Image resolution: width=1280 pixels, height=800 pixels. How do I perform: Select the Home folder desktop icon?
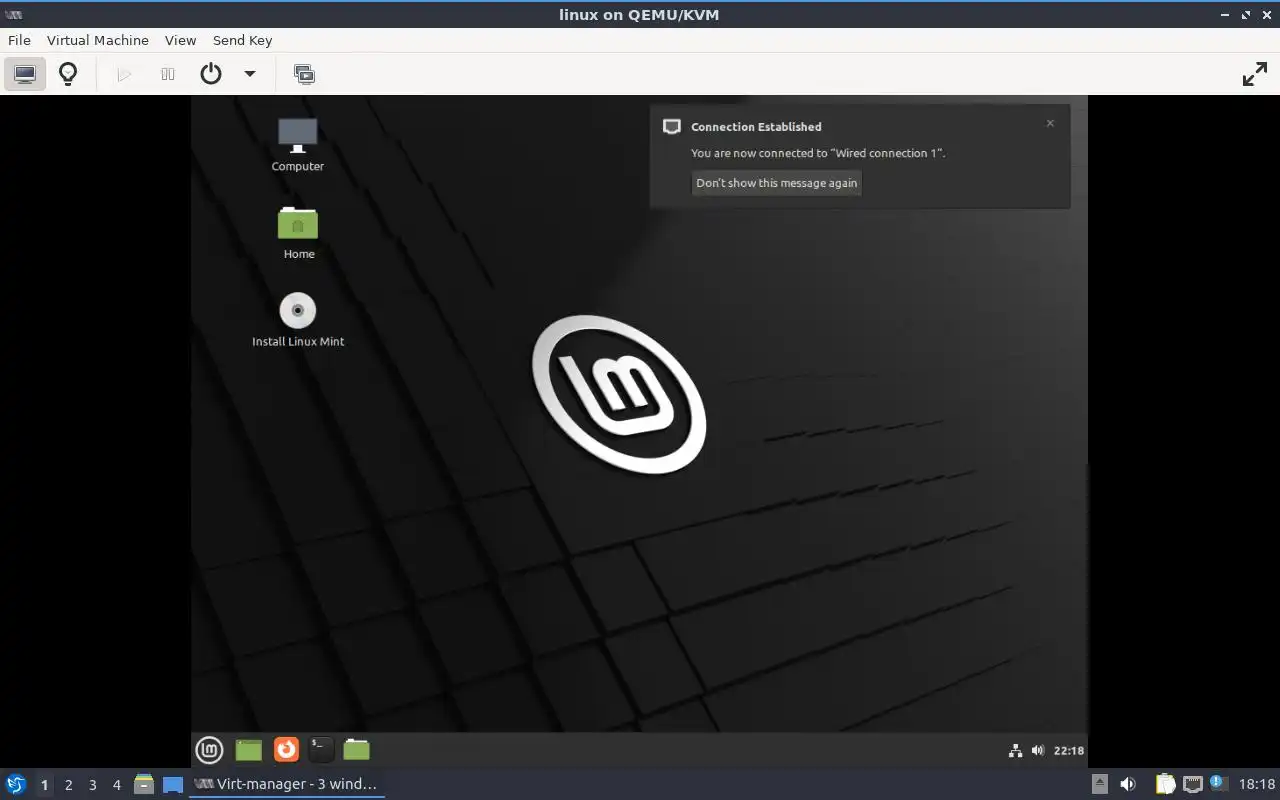click(298, 232)
